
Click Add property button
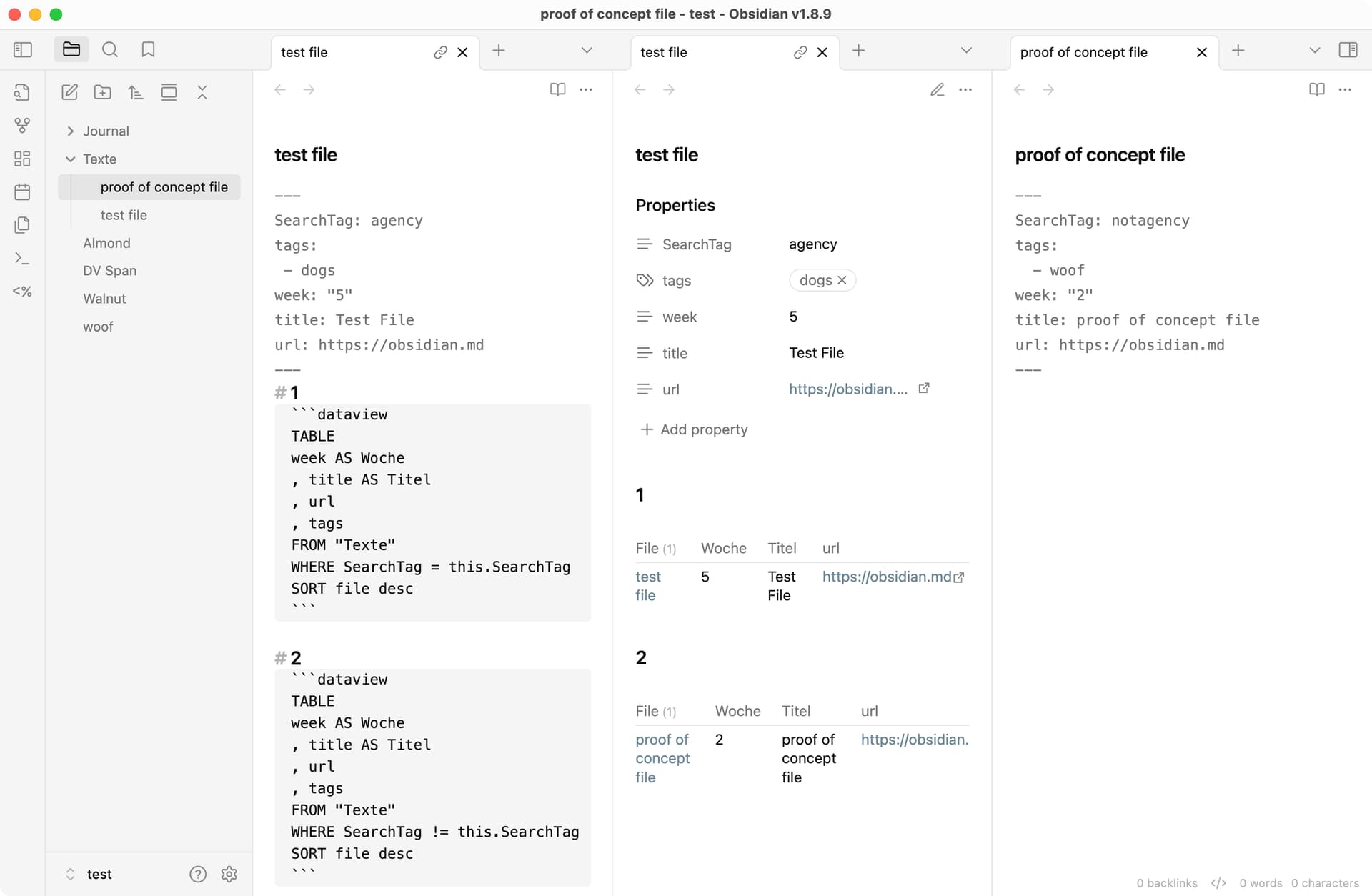[694, 429]
